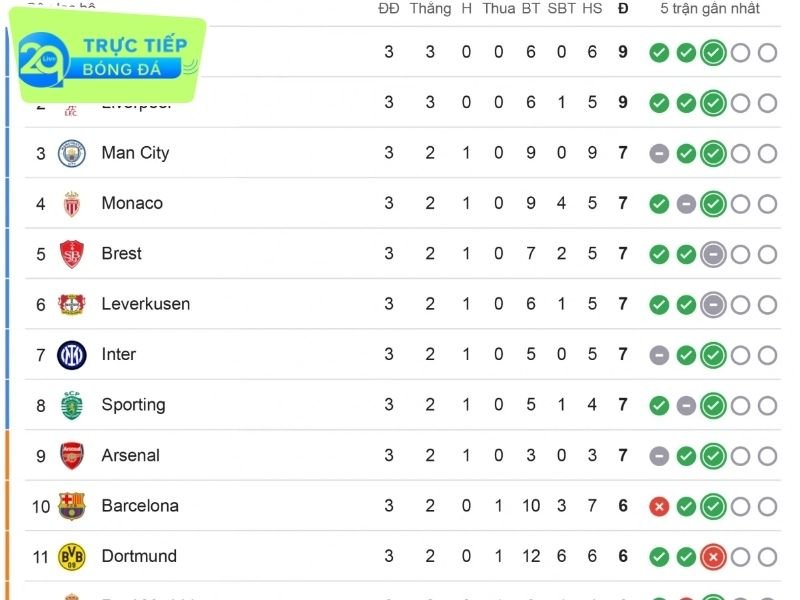Image resolution: width=800 pixels, height=600 pixels.
Task: Click the Leverkusen club crest
Action: click(71, 304)
